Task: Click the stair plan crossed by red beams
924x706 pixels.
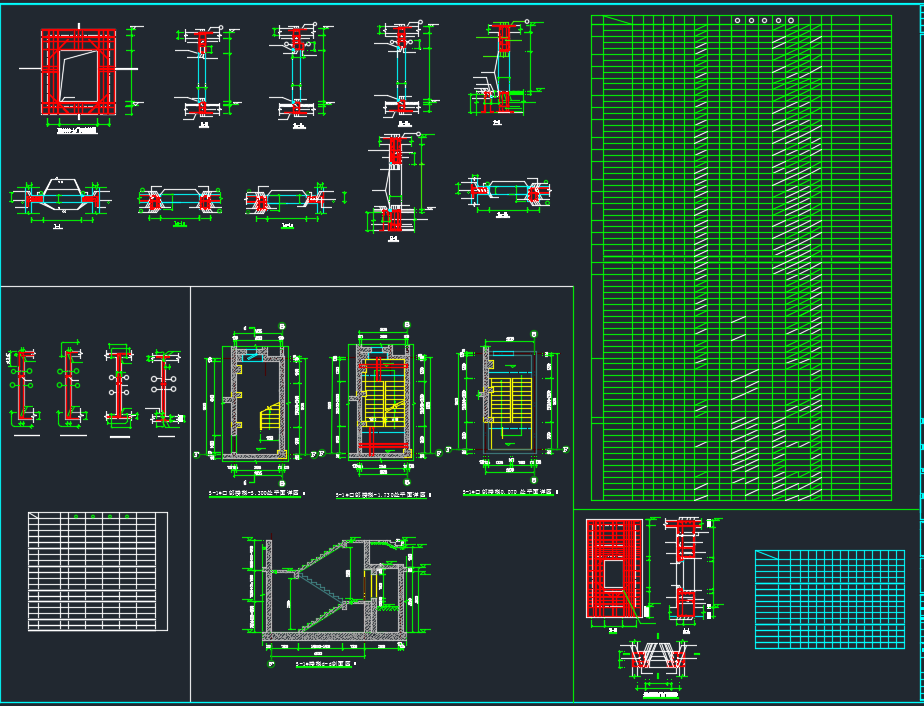Action: click(x=383, y=401)
